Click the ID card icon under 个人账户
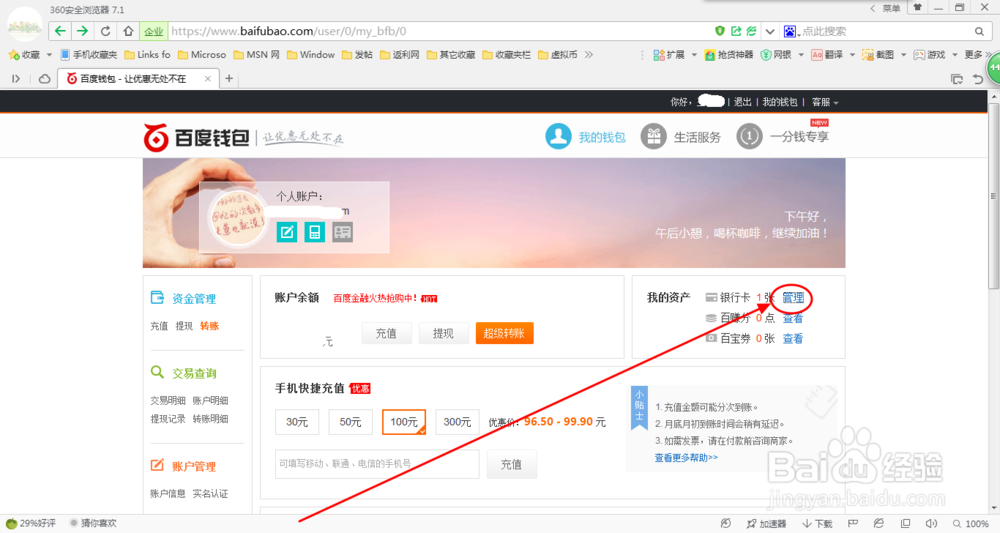1000x533 pixels. [x=342, y=232]
